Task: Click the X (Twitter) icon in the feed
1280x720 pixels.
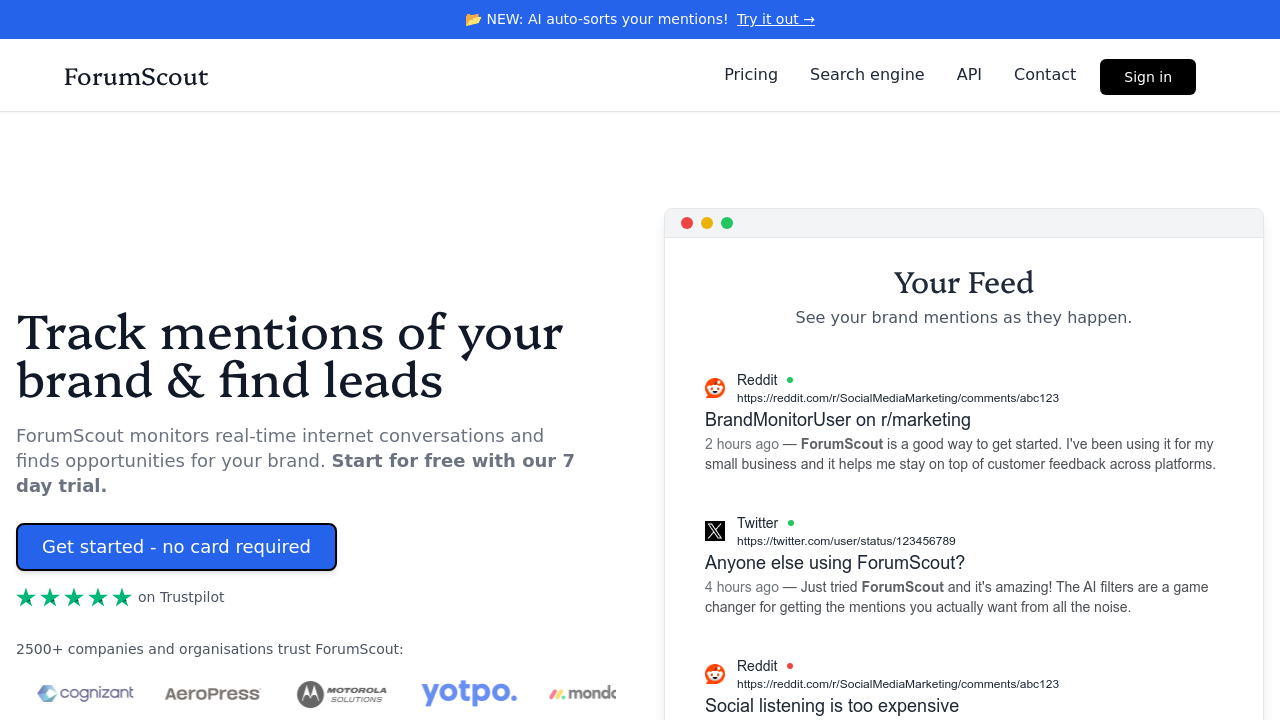Action: coord(715,531)
